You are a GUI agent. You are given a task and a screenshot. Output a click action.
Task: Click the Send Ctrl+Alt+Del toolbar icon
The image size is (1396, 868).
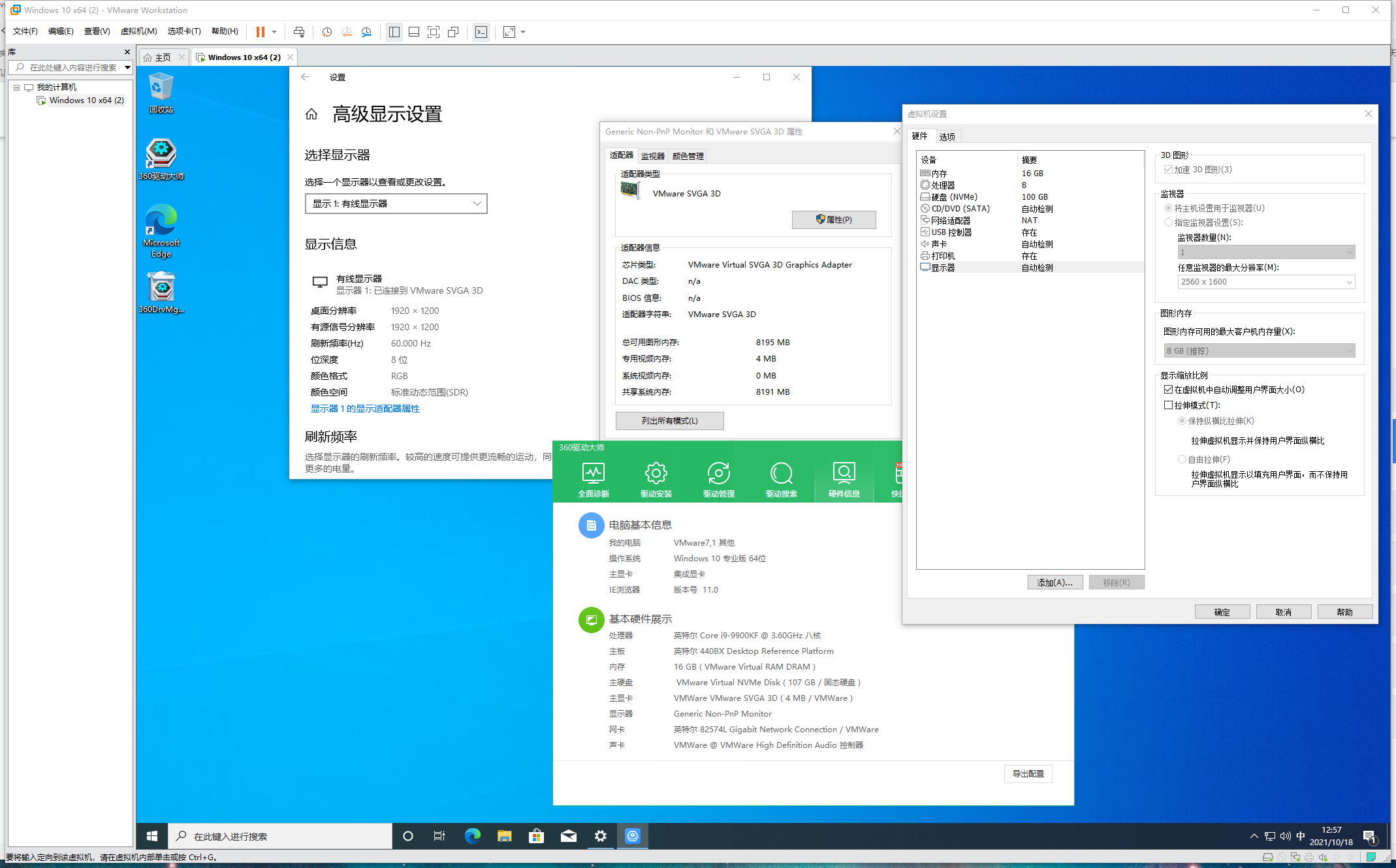299,31
